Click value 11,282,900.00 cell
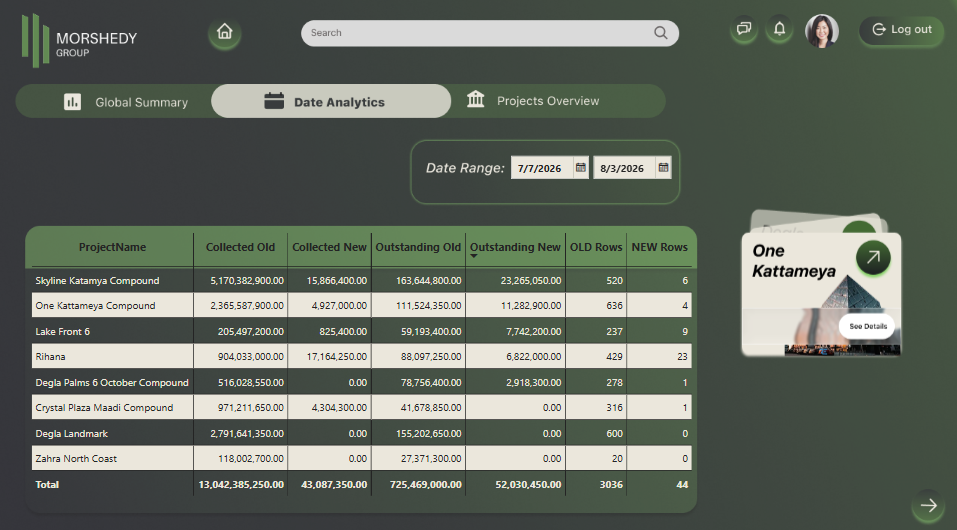This screenshot has width=957, height=530. pyautogui.click(x=530, y=306)
